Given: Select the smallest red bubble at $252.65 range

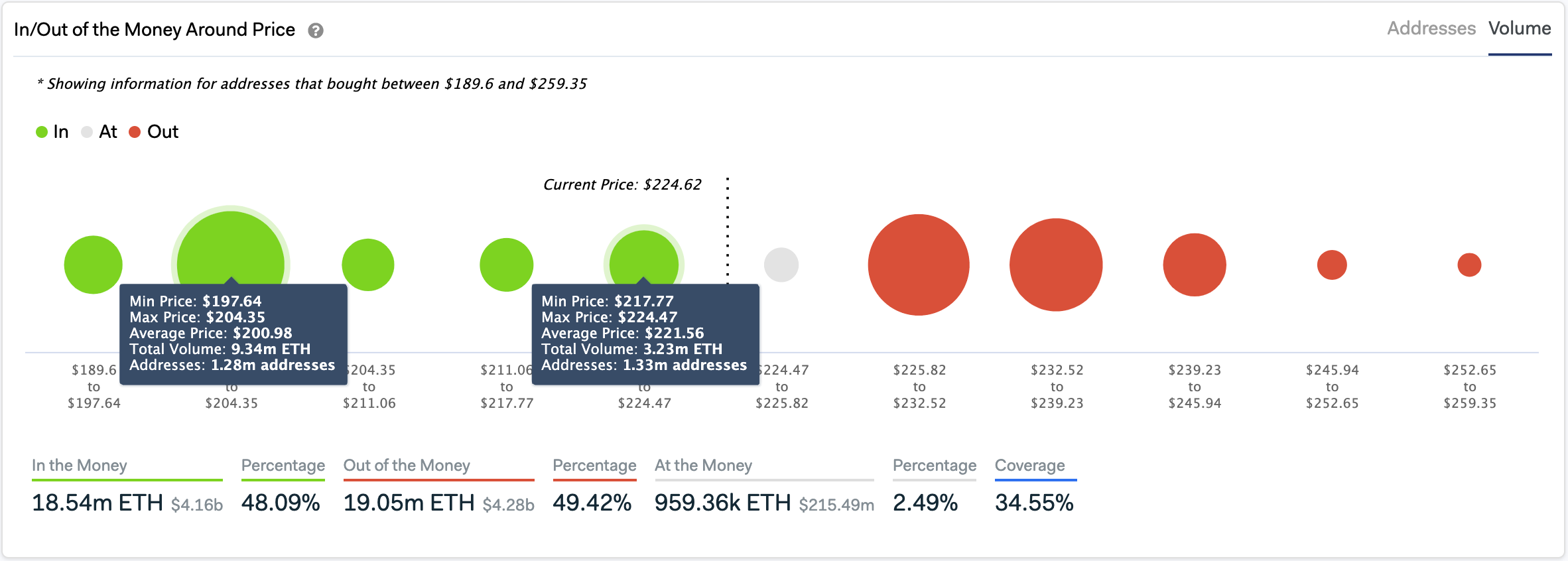Looking at the screenshot, I should 1470,264.
